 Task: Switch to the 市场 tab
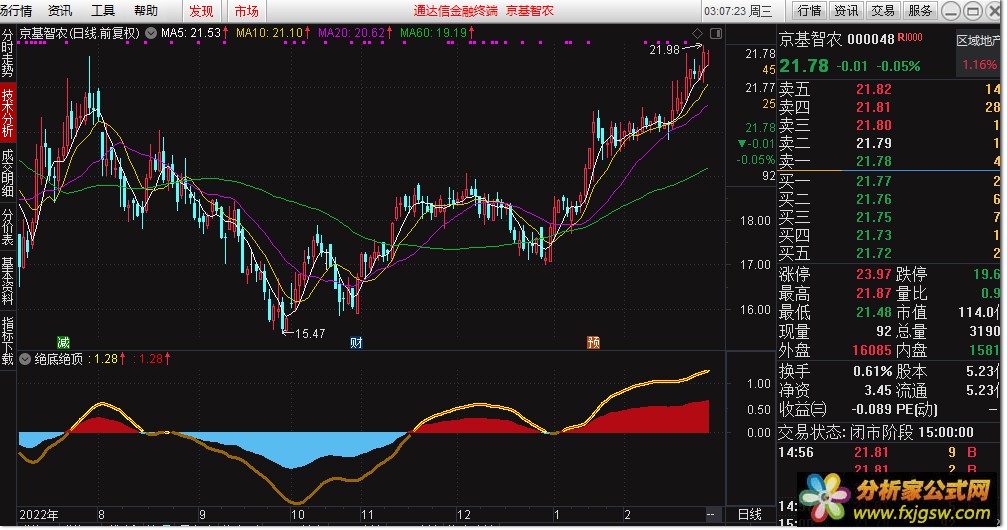click(x=246, y=11)
